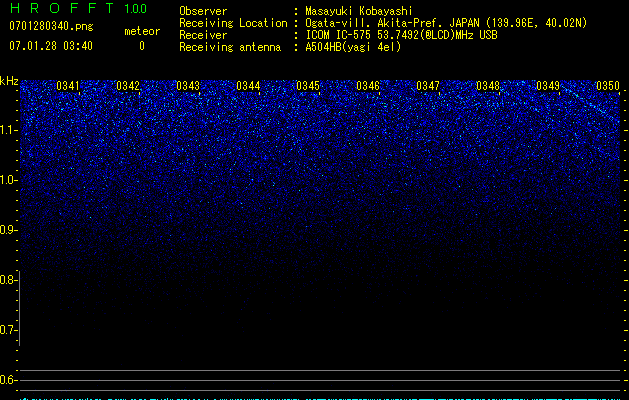Click the 1.0 kHz axis label
This screenshot has height=400, width=629.
[x=9, y=180]
